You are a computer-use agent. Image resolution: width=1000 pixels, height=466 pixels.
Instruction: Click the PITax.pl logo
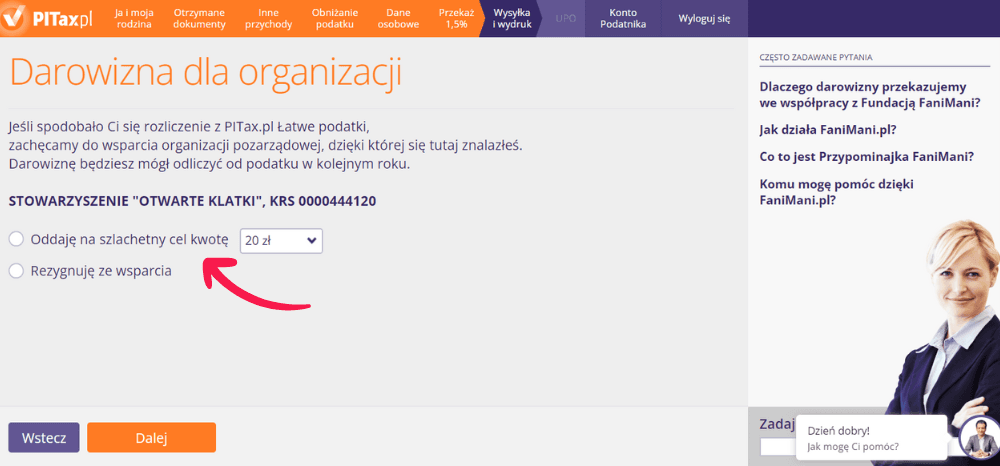tap(48, 18)
